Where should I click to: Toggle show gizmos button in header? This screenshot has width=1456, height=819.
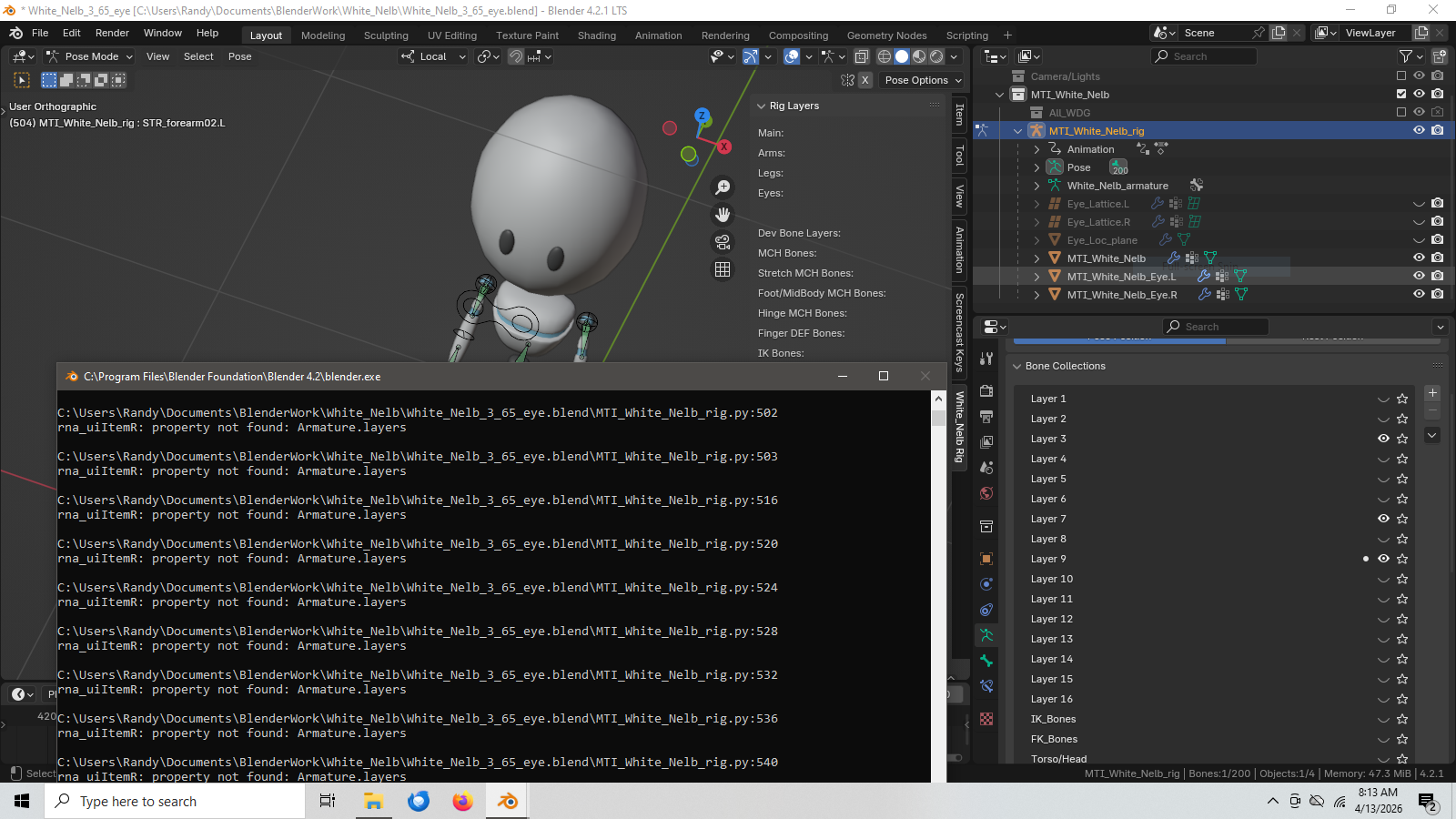point(751,56)
